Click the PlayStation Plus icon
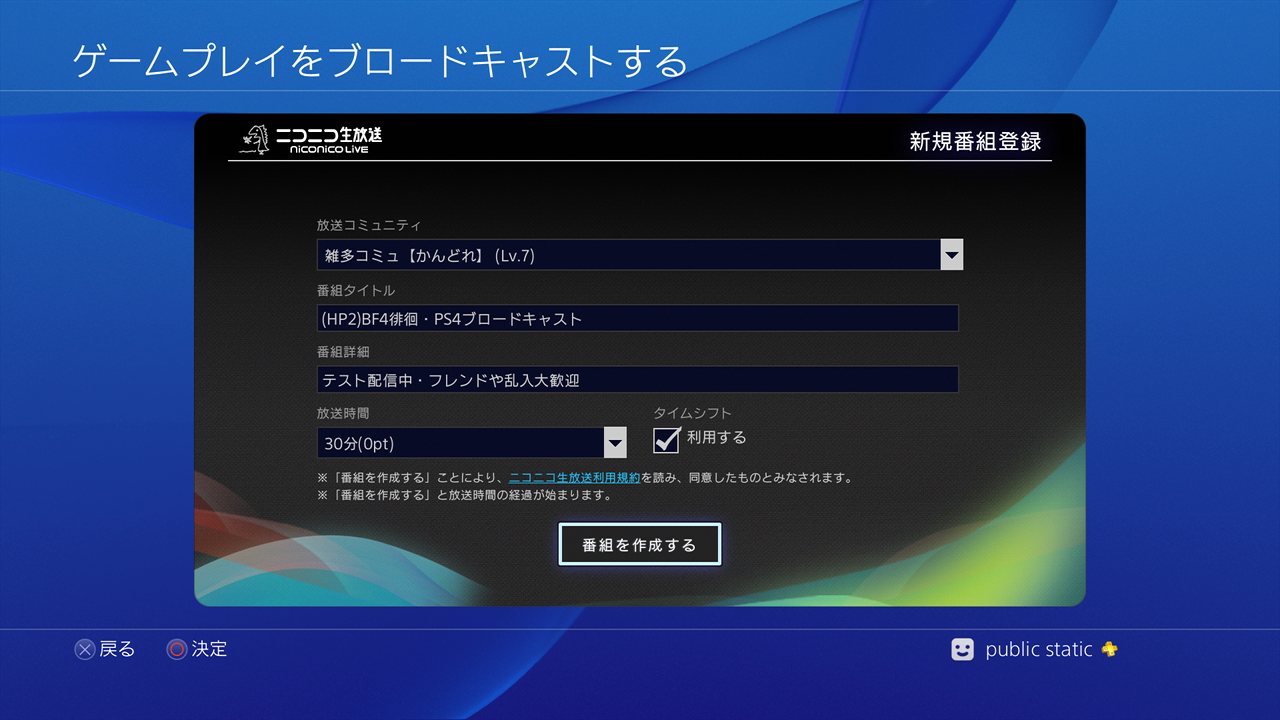The height and width of the screenshot is (720, 1280). 1109,649
